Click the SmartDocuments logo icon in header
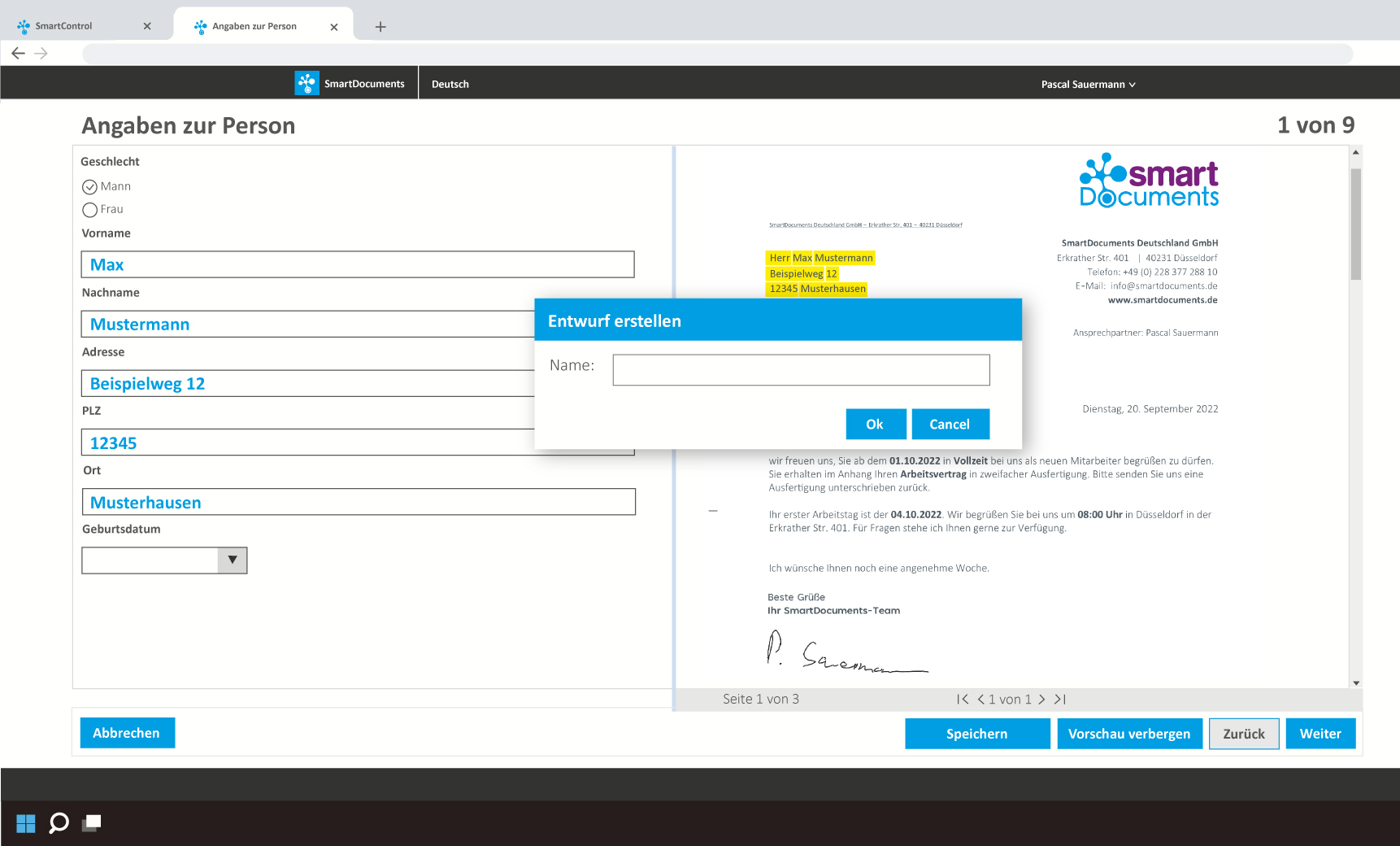The width and height of the screenshot is (1400, 846). pyautogui.click(x=307, y=83)
